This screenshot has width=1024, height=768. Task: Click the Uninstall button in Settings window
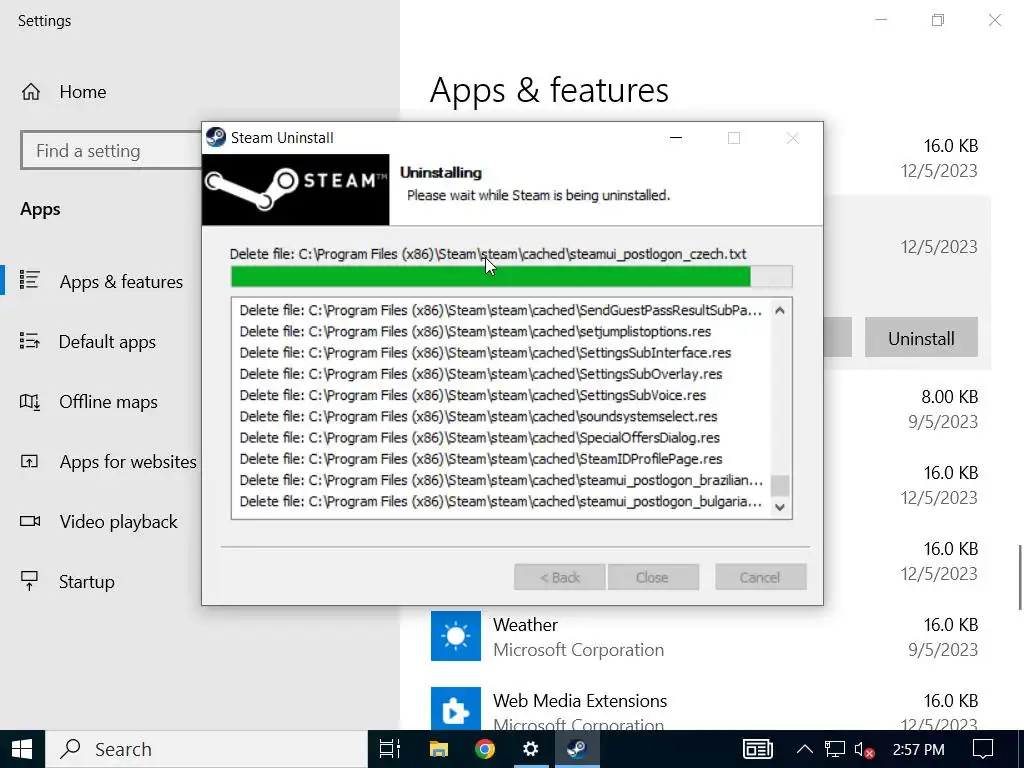pyautogui.click(x=921, y=338)
